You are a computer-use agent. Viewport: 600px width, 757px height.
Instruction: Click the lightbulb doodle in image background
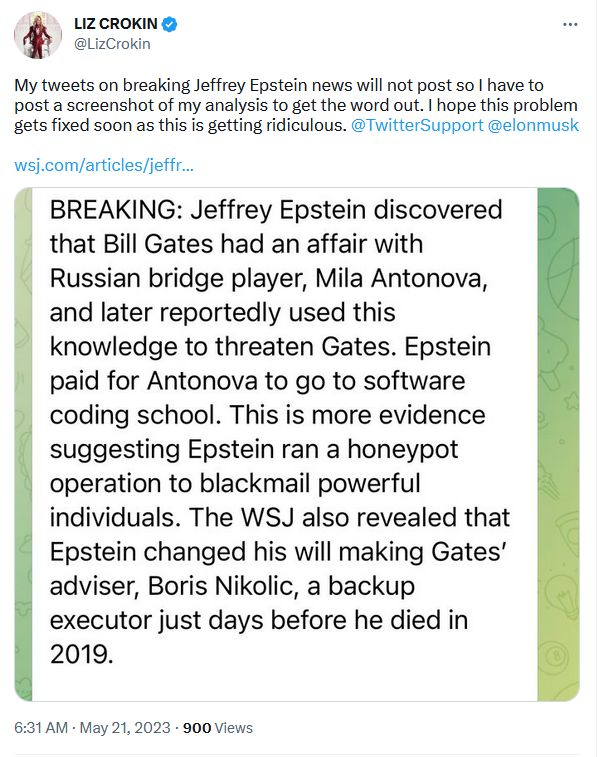(x=563, y=595)
